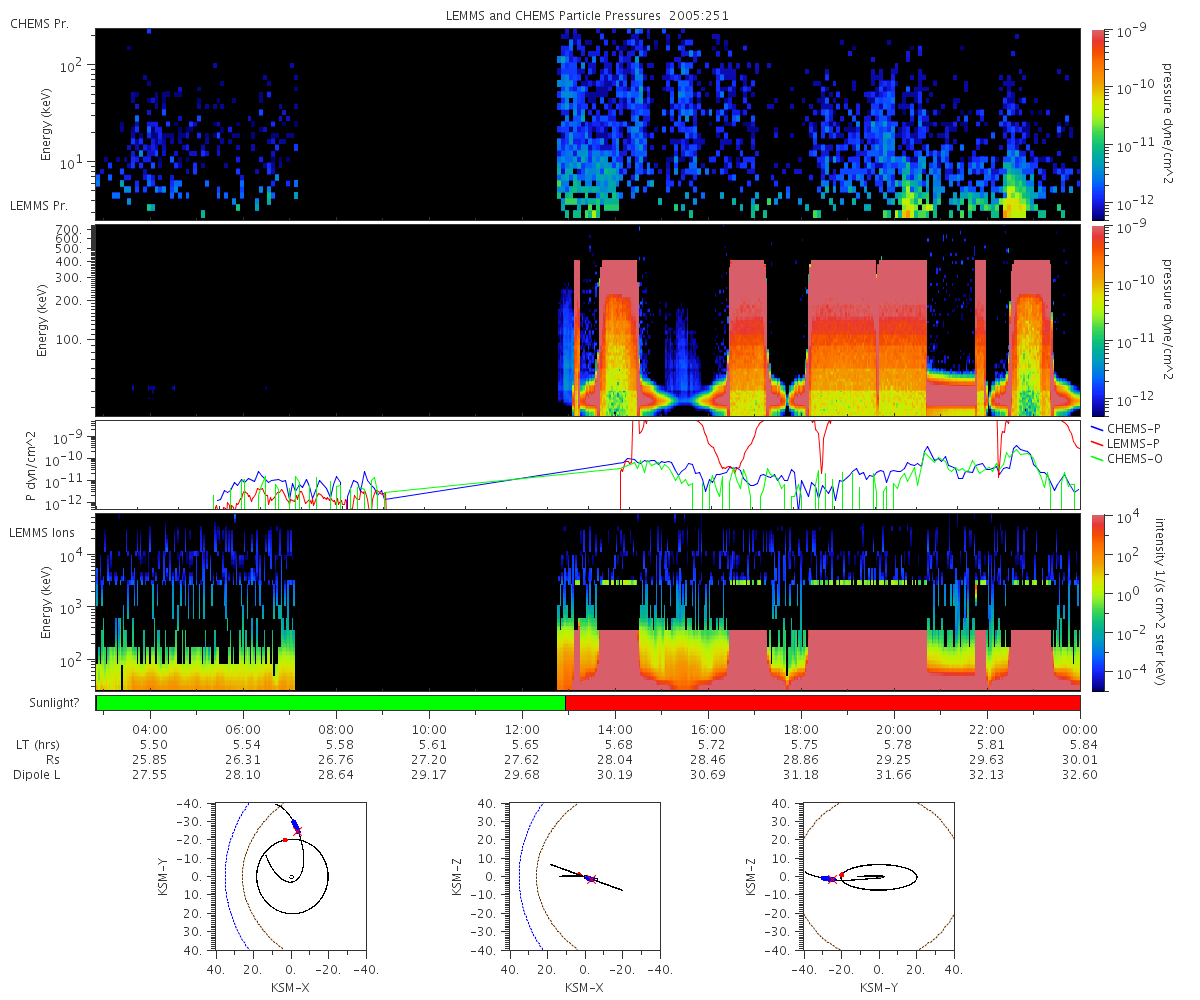Click the 12:00 time tick label
Image resolution: width=1200 pixels, height=1000 pixels.
[x=522, y=731]
